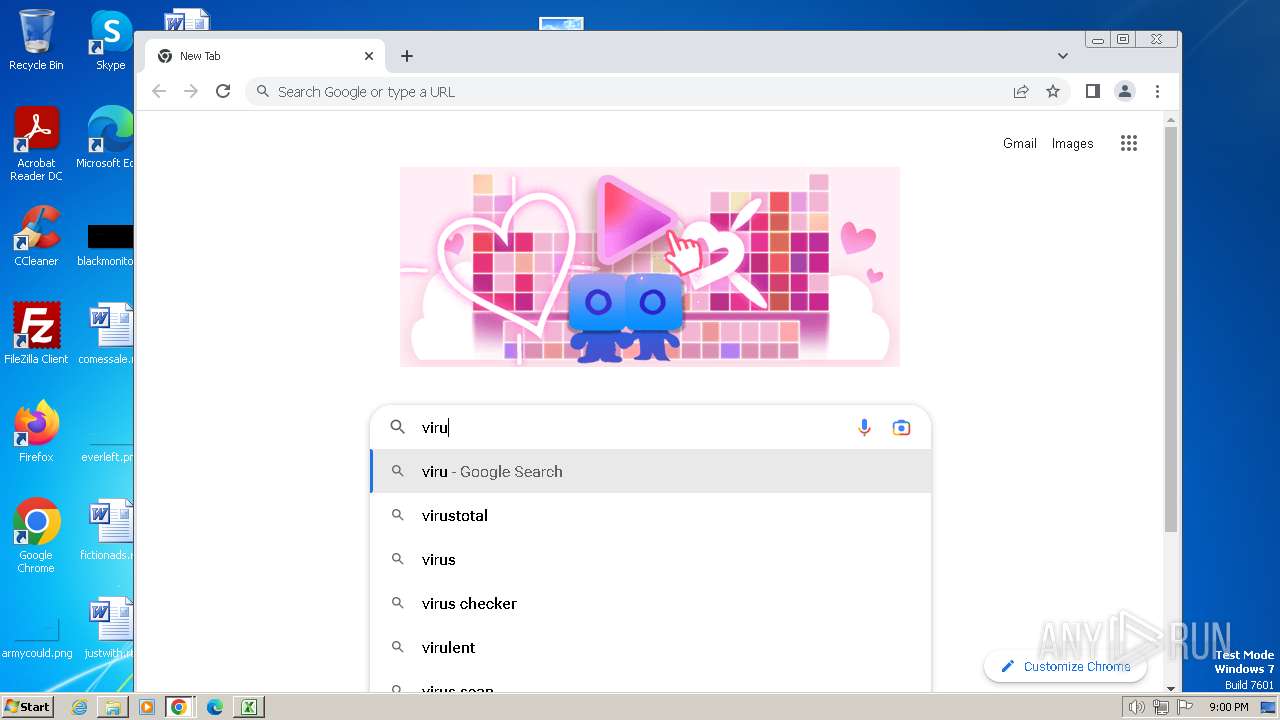
Task: Choose the 'virus' suggestion
Action: tap(651, 559)
